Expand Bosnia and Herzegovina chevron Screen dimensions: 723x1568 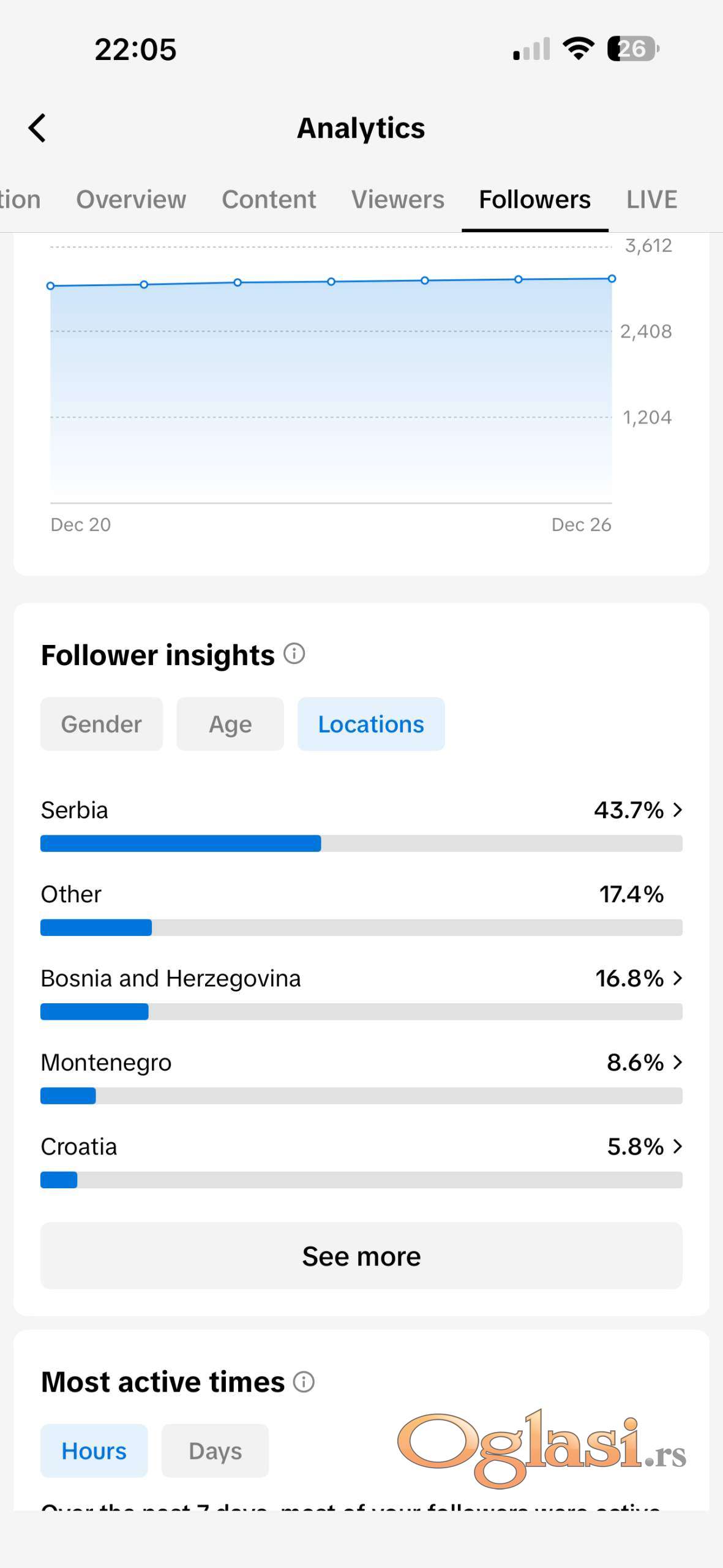677,978
